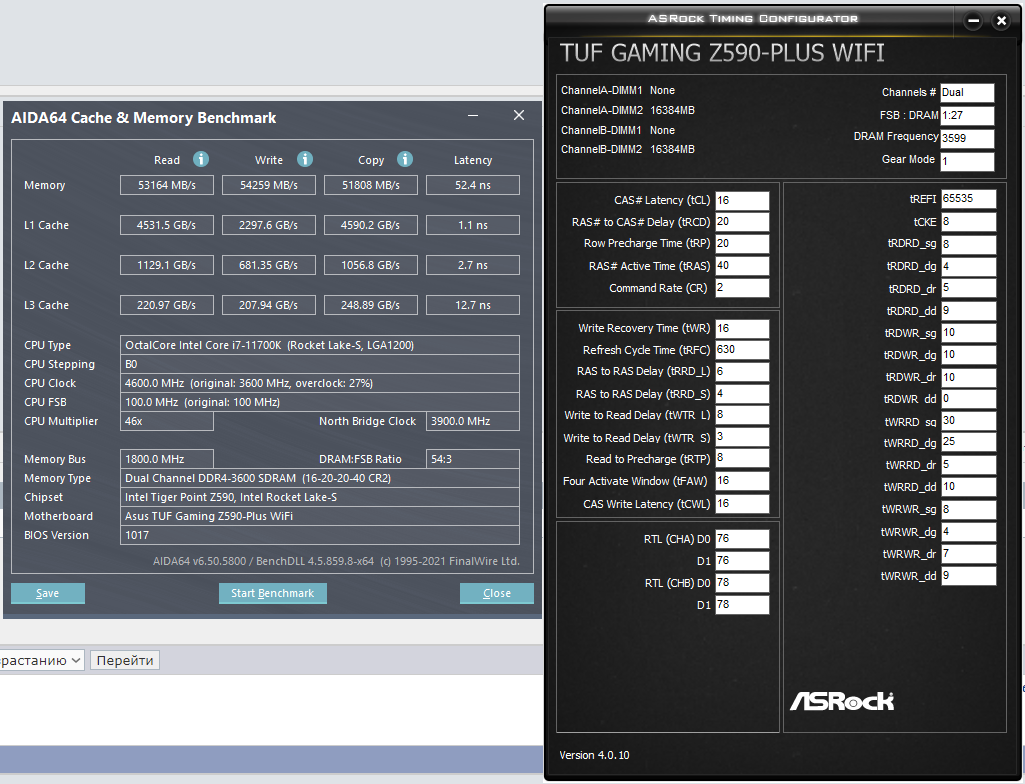Select the tRRD_L field
Viewport: 1025px width, 784px height.
[x=742, y=371]
